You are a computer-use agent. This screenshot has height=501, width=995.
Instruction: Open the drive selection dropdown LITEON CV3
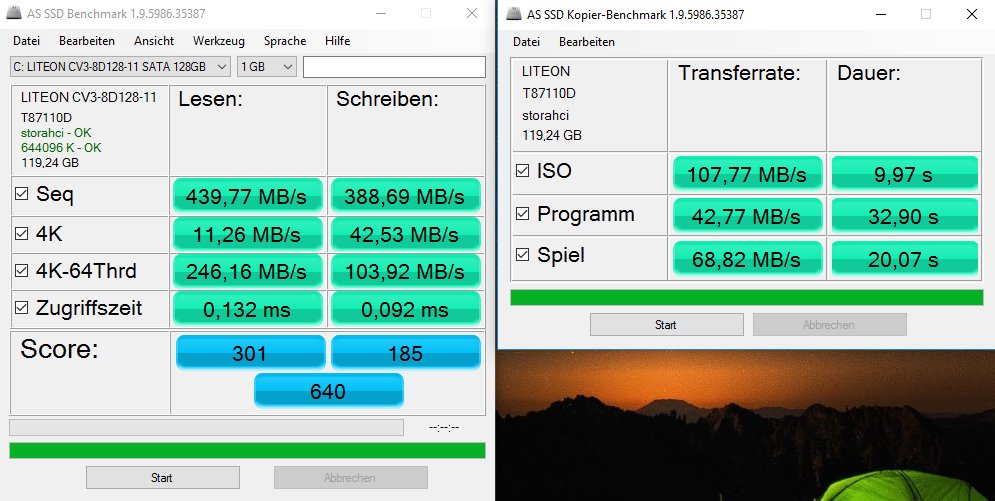coord(120,67)
